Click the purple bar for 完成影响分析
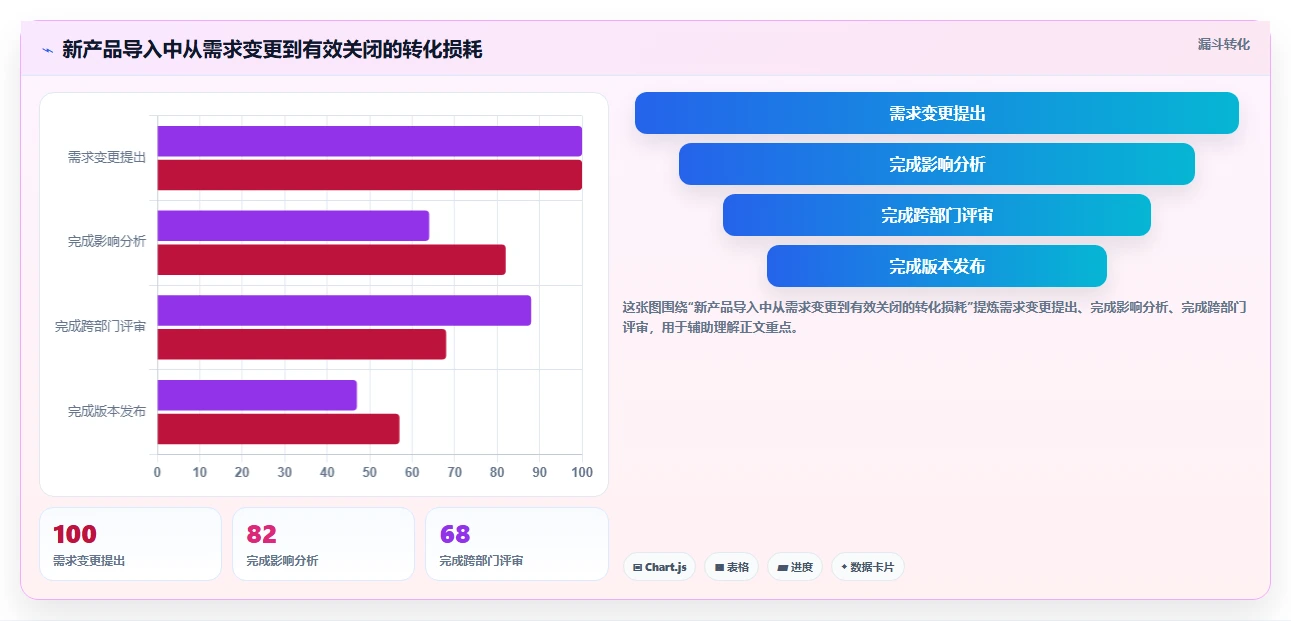 [293, 226]
